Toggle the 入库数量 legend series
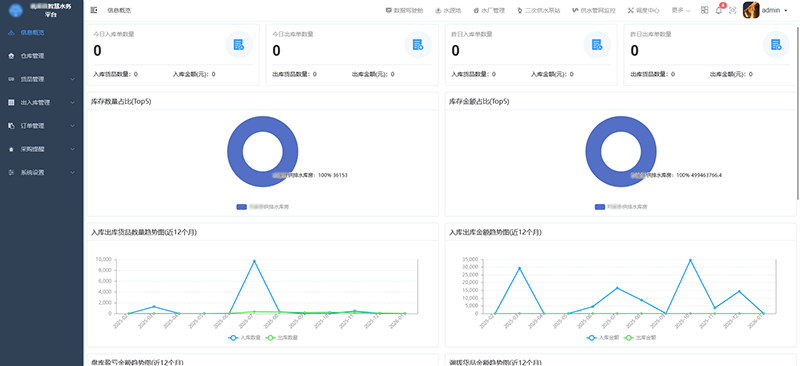Image resolution: width=800 pixels, height=366 pixels. (x=244, y=337)
